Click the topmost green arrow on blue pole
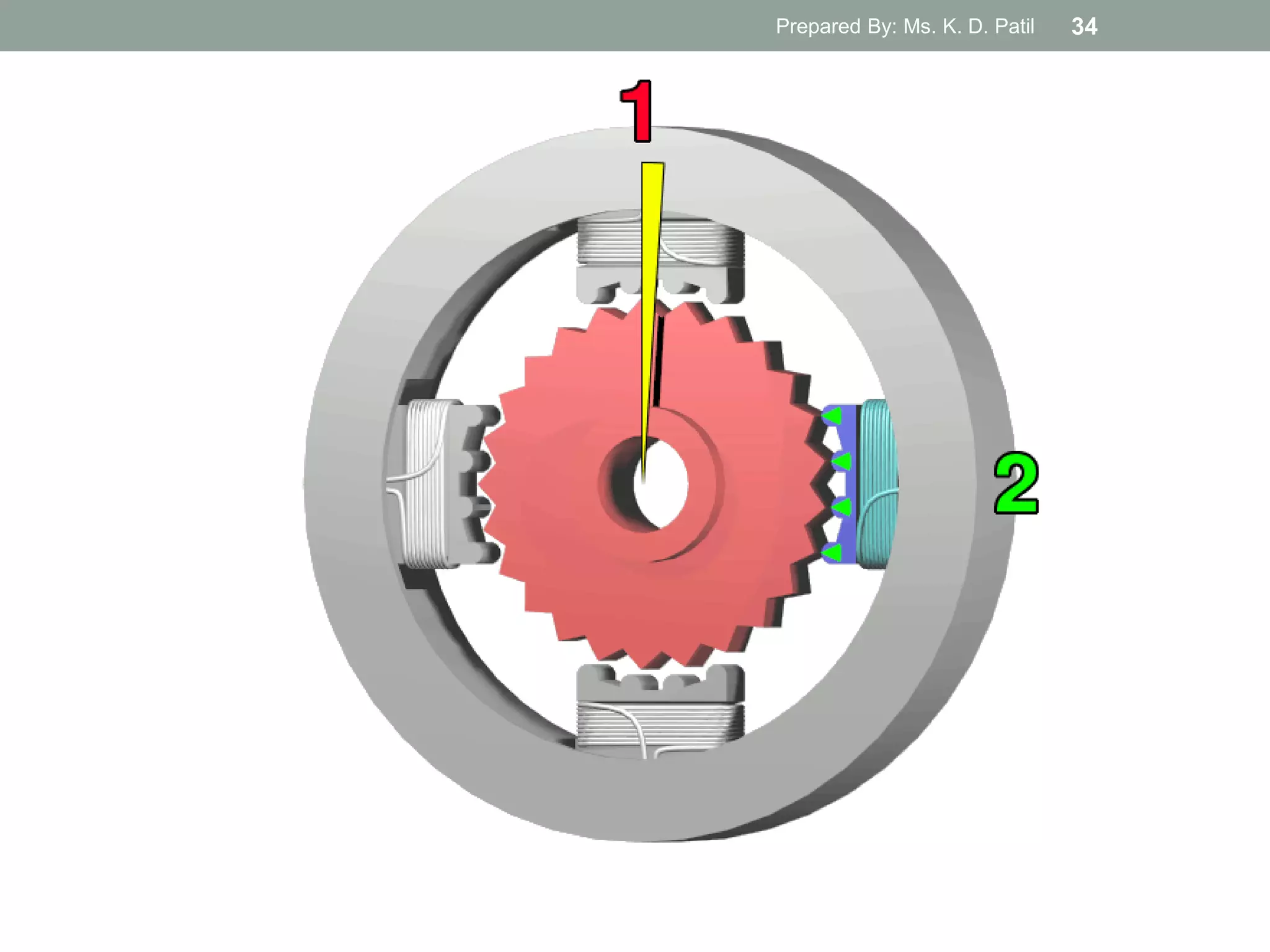 point(833,416)
